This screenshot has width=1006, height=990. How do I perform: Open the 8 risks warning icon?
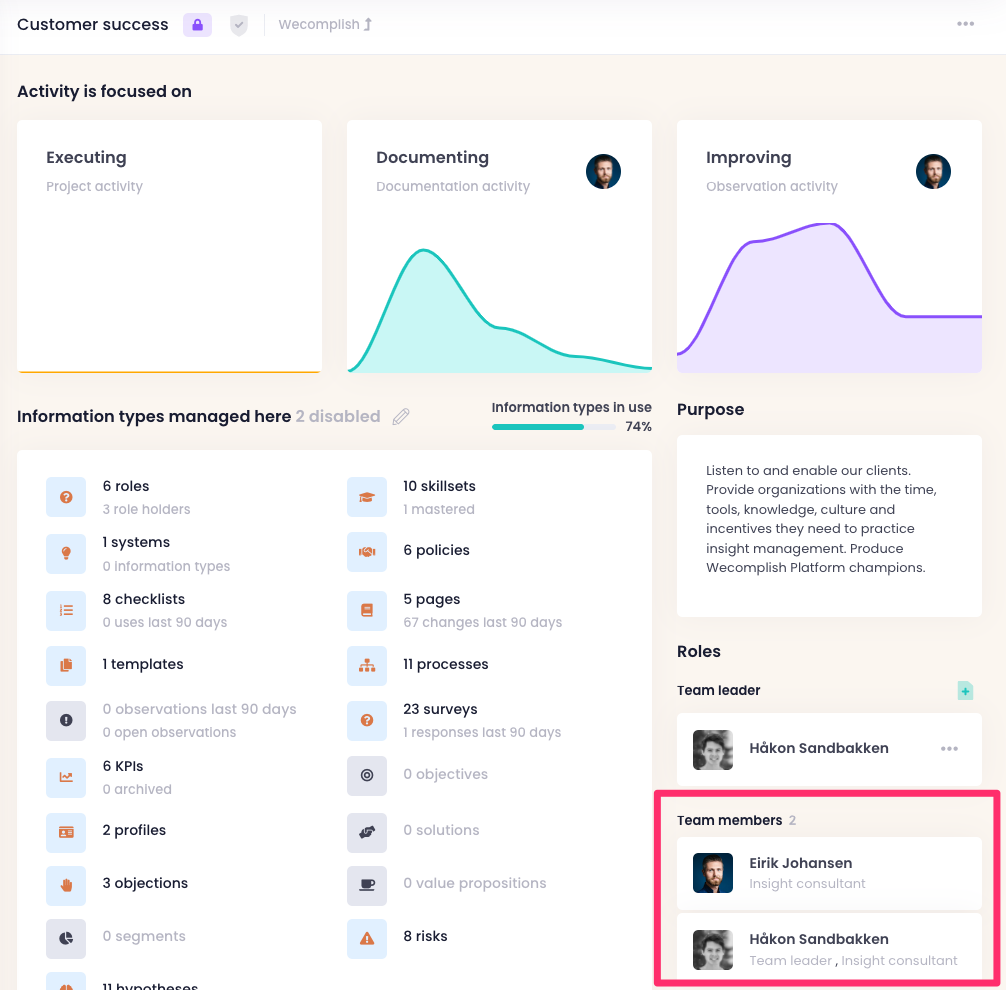(x=367, y=938)
